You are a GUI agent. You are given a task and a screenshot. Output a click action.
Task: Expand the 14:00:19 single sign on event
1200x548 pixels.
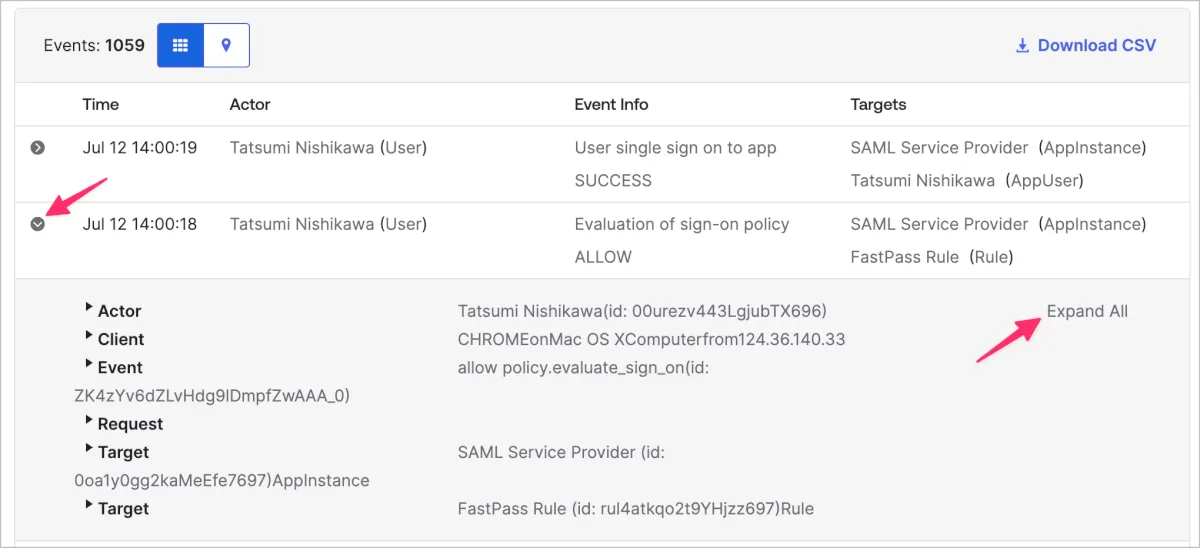pos(38,148)
